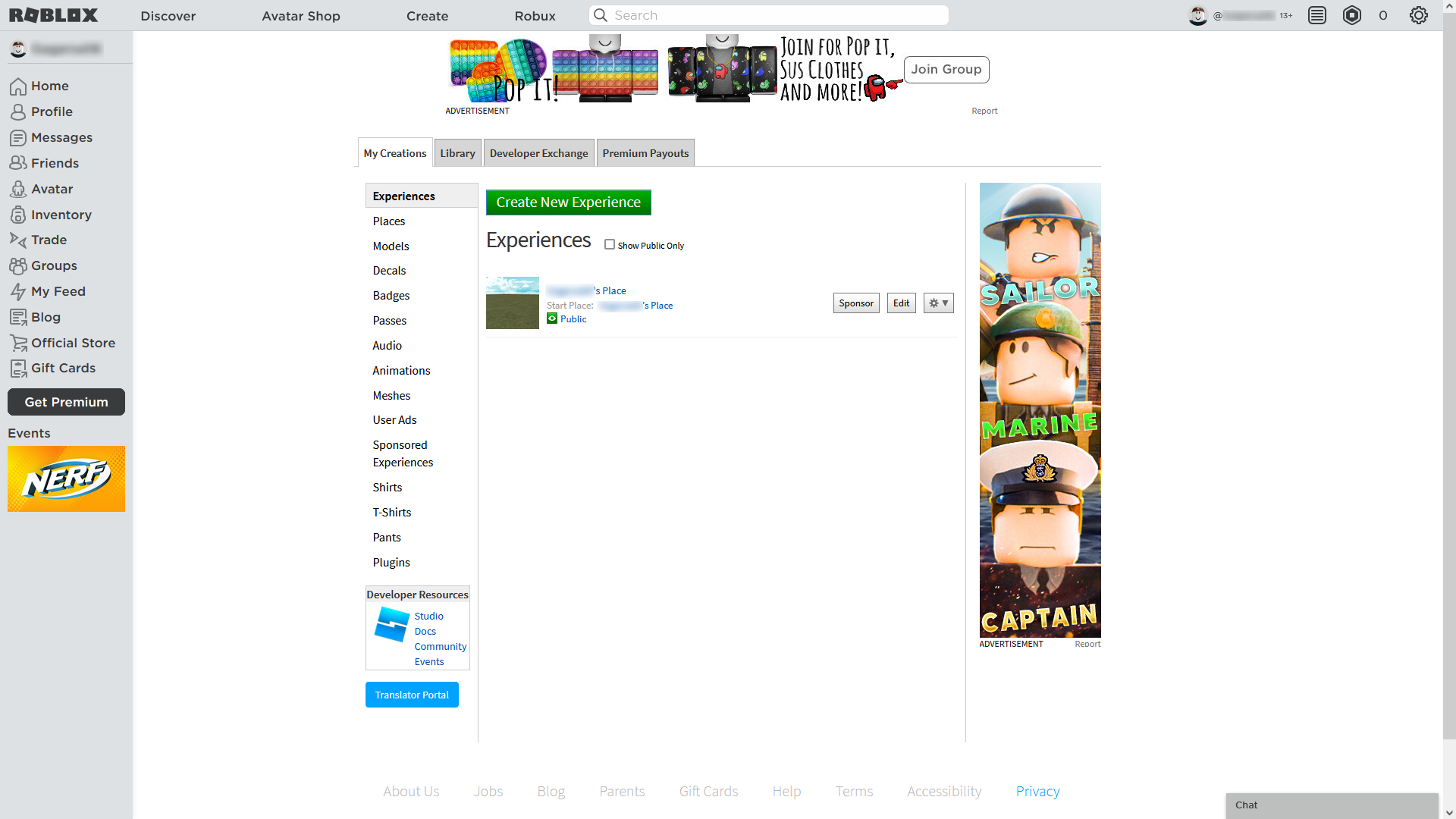Click the Trade icon in sidebar

(x=18, y=239)
